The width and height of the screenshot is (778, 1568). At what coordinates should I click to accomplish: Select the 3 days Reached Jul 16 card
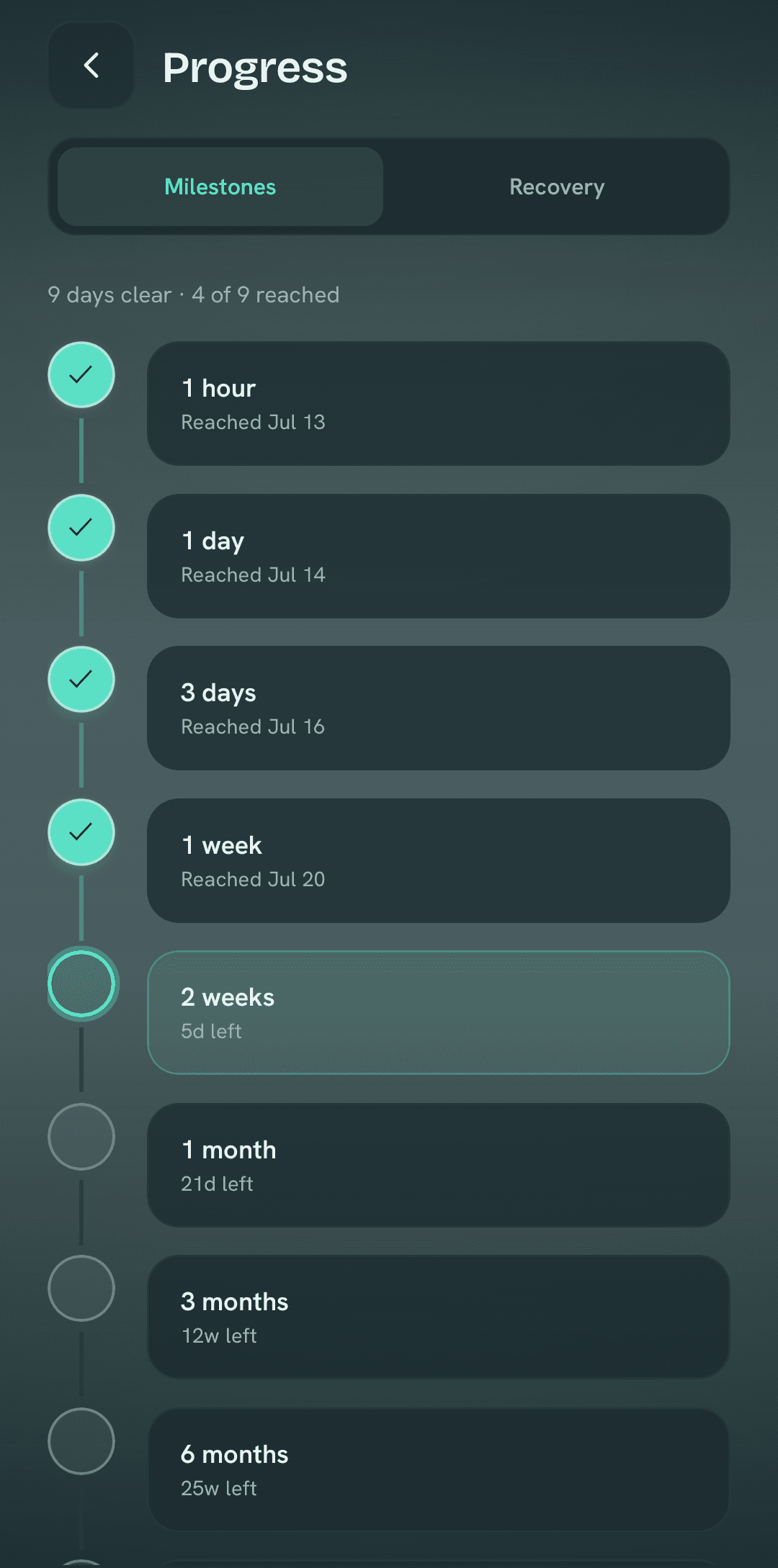click(439, 708)
